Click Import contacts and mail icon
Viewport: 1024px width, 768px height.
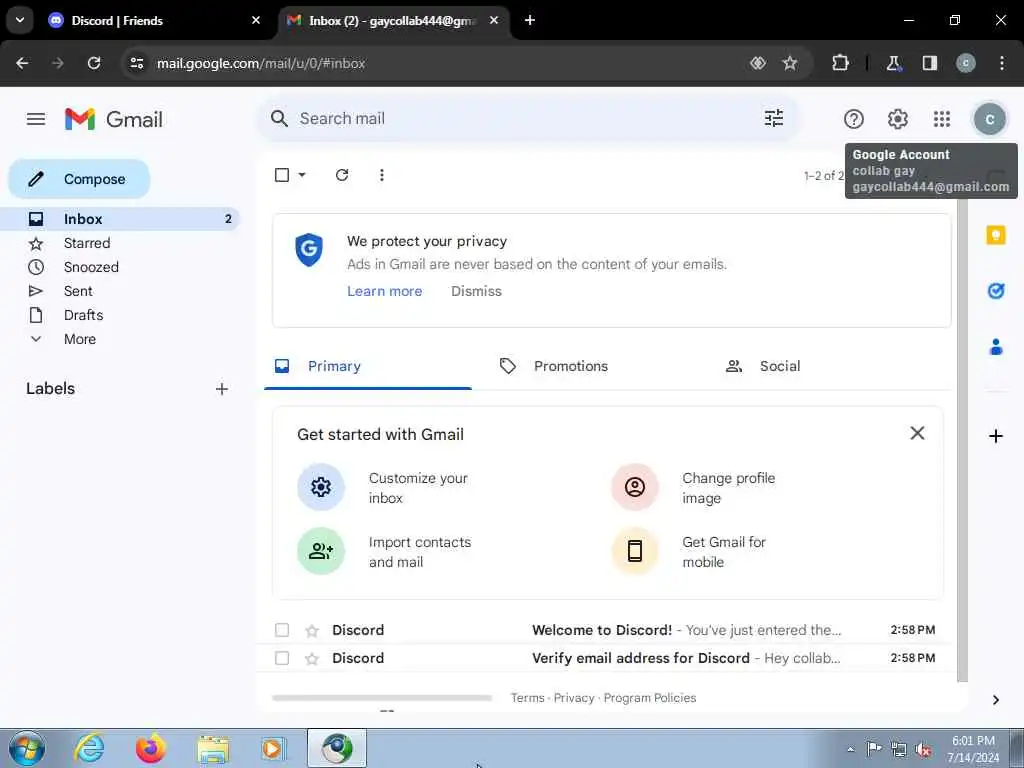[x=321, y=551]
